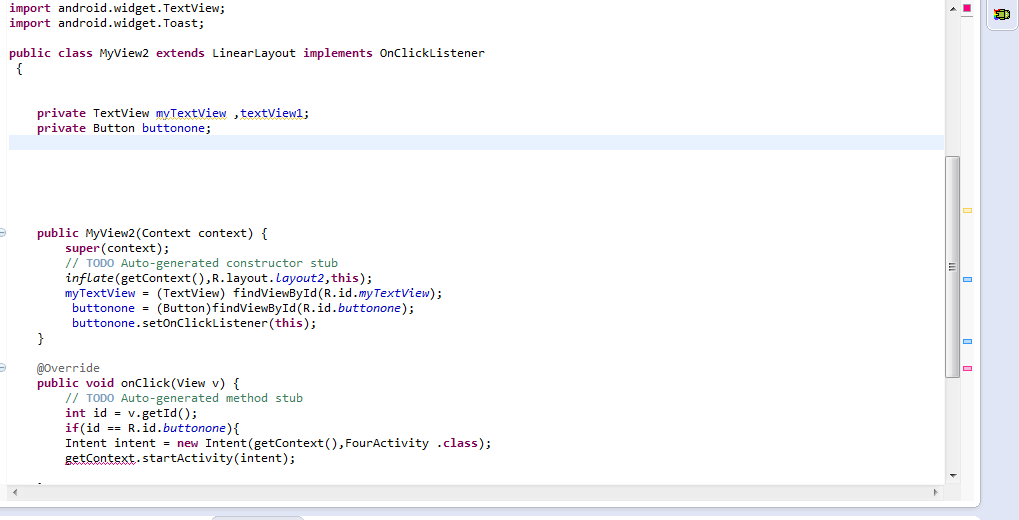Jump to blue ruler marker beside the inflate line
The width and height of the screenshot is (1019, 520).
[x=967, y=280]
